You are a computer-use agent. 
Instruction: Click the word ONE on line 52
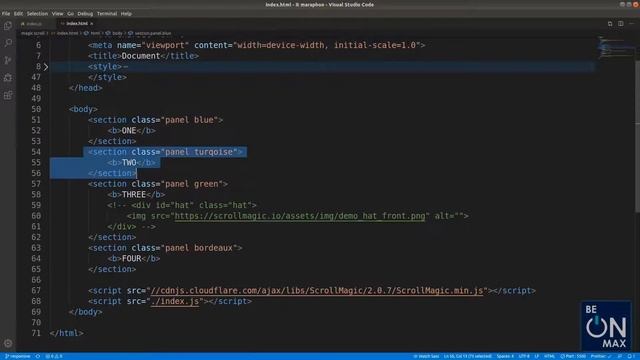[x=129, y=131]
